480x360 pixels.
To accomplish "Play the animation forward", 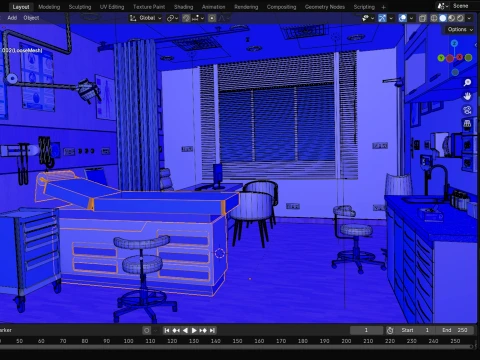I will (194, 330).
